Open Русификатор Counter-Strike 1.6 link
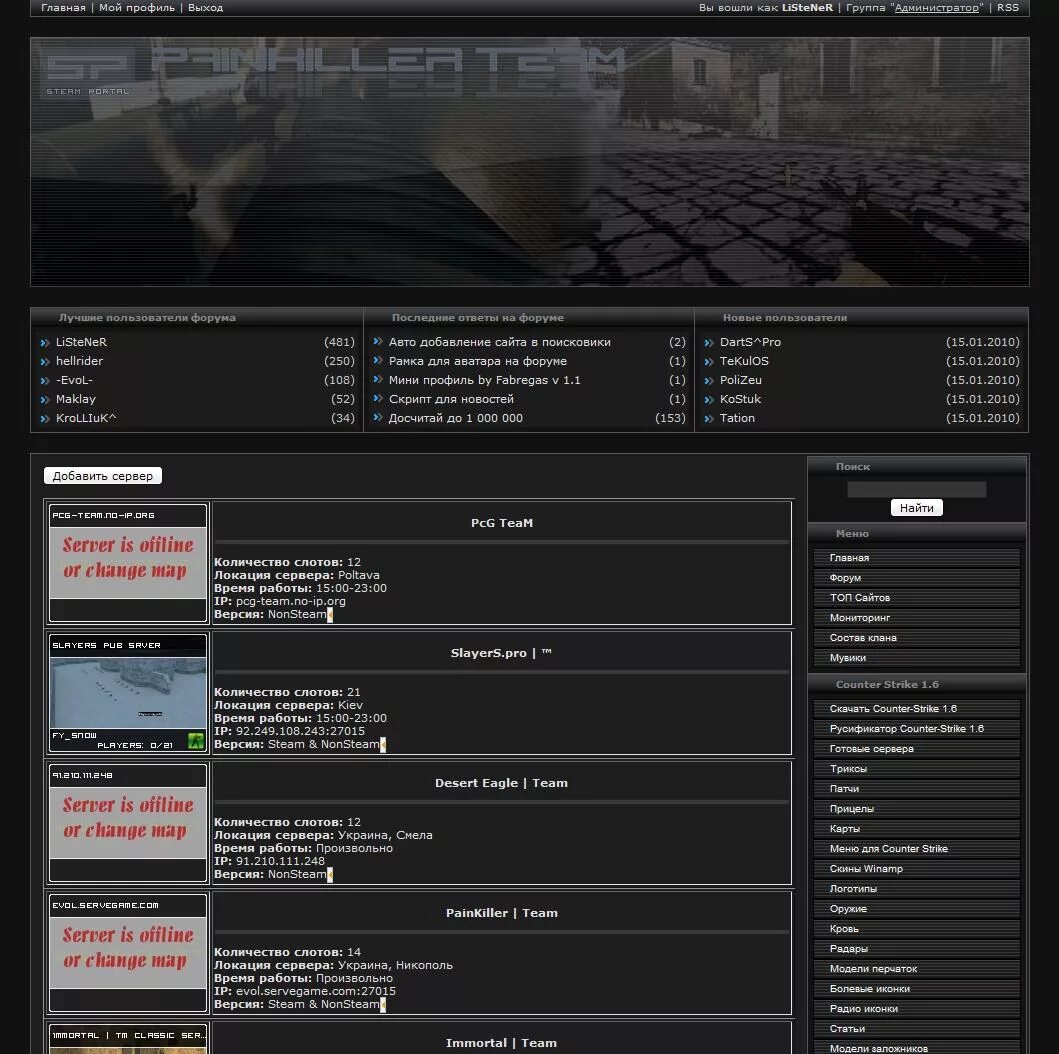 point(916,729)
